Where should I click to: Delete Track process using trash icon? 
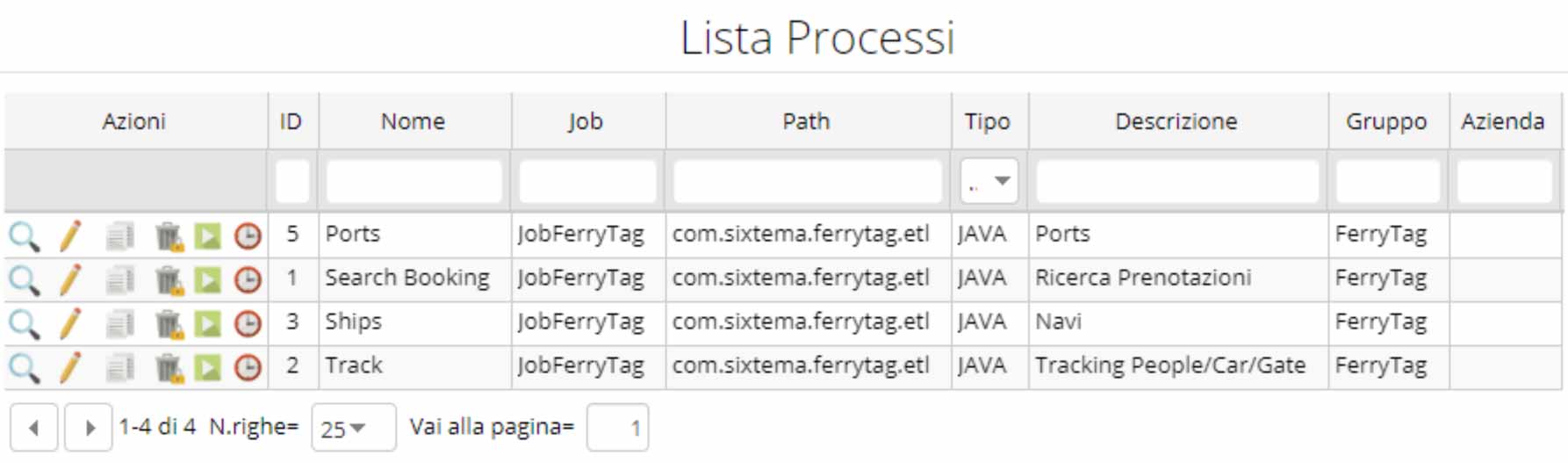tap(169, 368)
